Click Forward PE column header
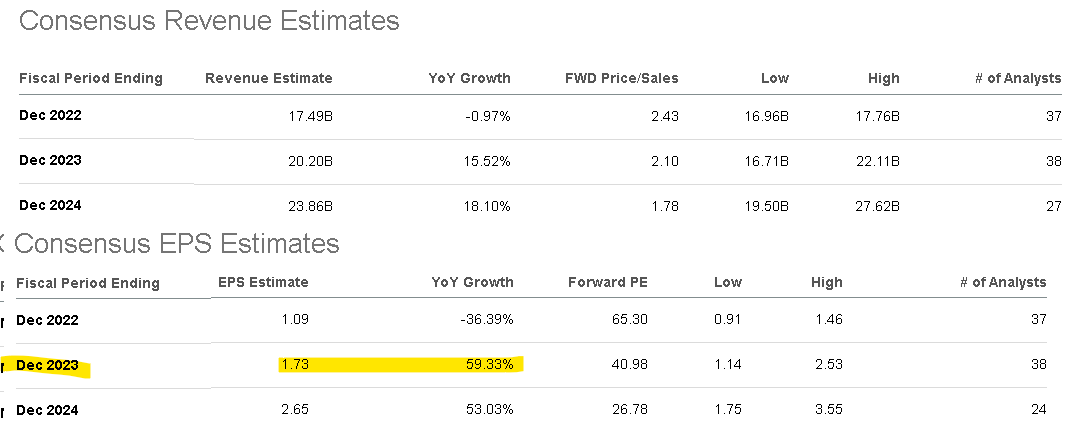1066x423 pixels. pos(606,282)
